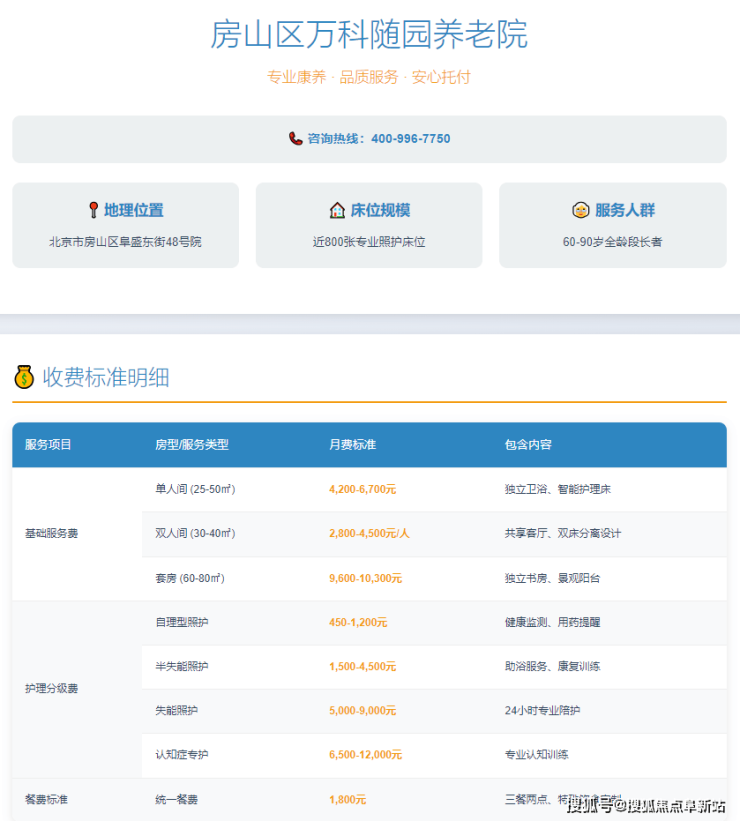Viewport: 740px width, 821px height.
Task: Click the price 1,500-4,500元
Action: [362, 667]
